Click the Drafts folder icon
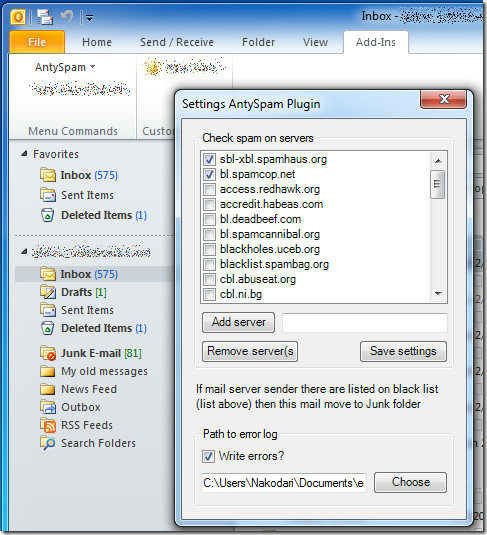The width and height of the screenshot is (487, 535). coord(48,292)
